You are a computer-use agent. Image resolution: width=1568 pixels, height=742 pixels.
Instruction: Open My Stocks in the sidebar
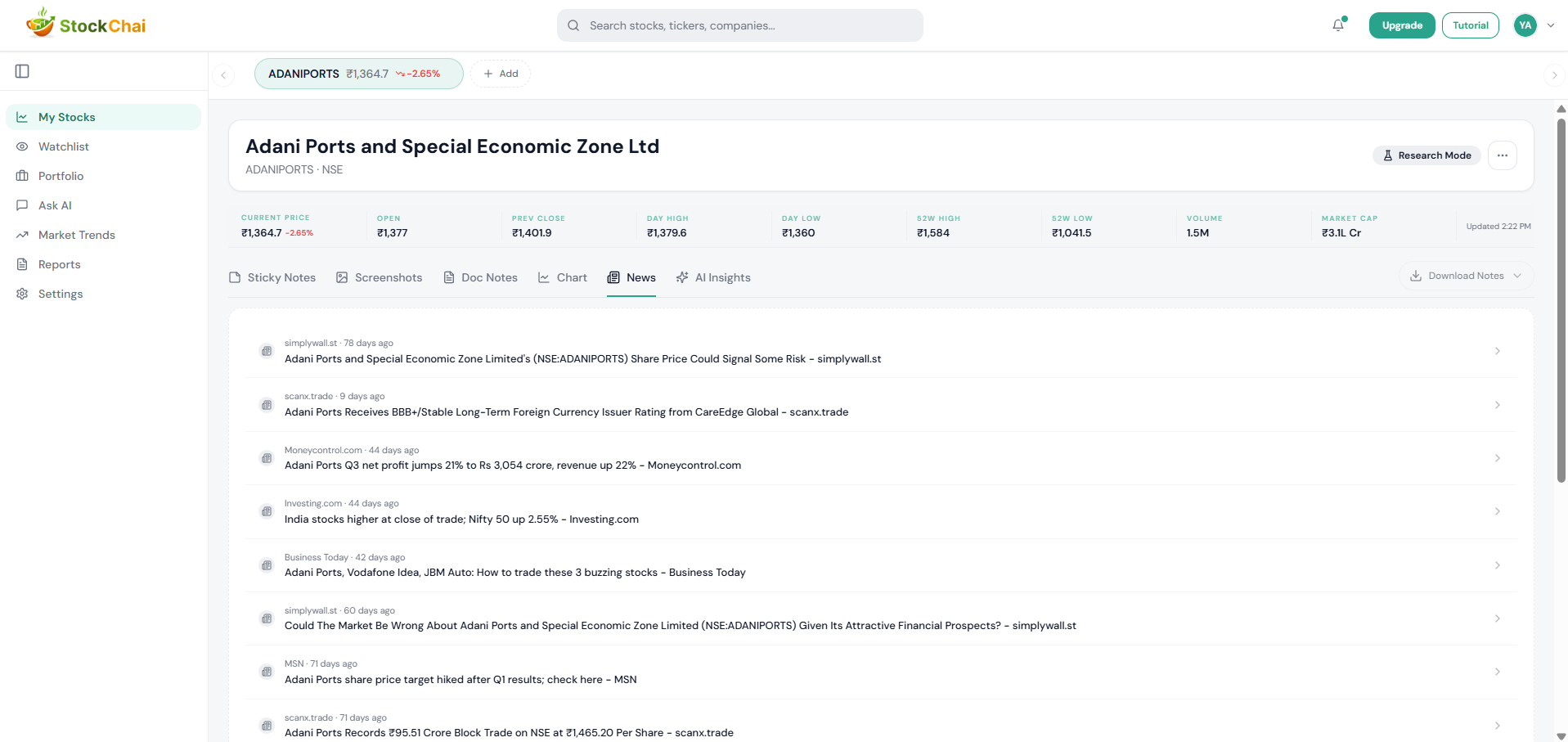103,117
